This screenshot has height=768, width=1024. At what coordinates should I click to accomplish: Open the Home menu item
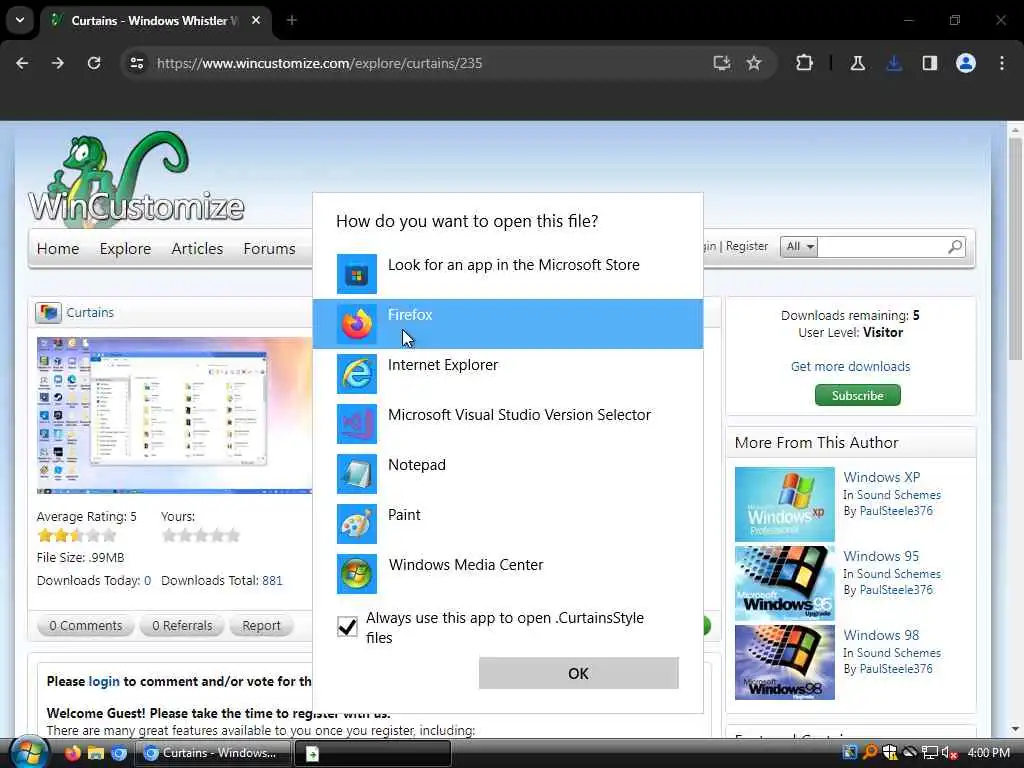(x=58, y=249)
